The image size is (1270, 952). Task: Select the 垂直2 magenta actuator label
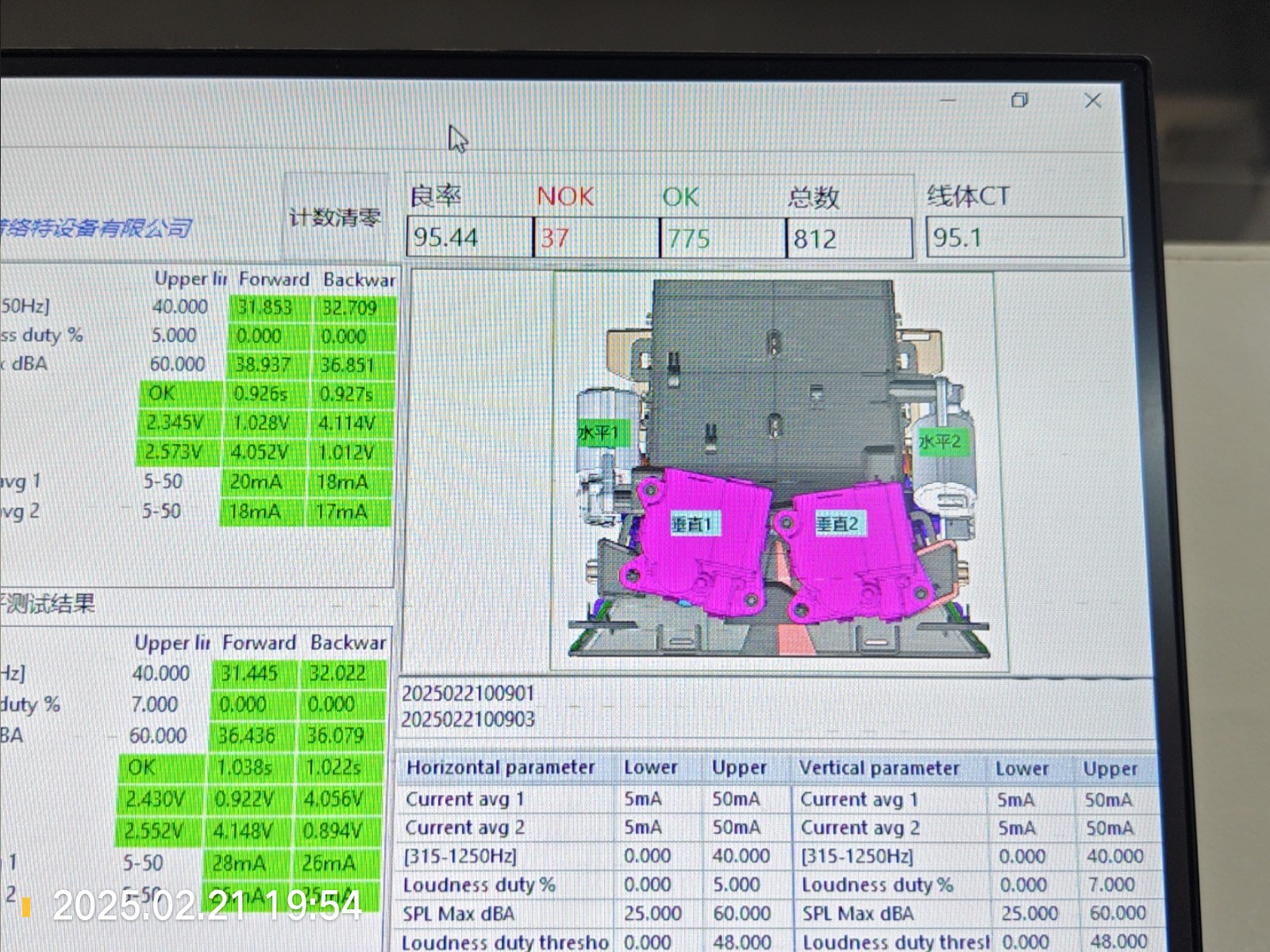(837, 524)
